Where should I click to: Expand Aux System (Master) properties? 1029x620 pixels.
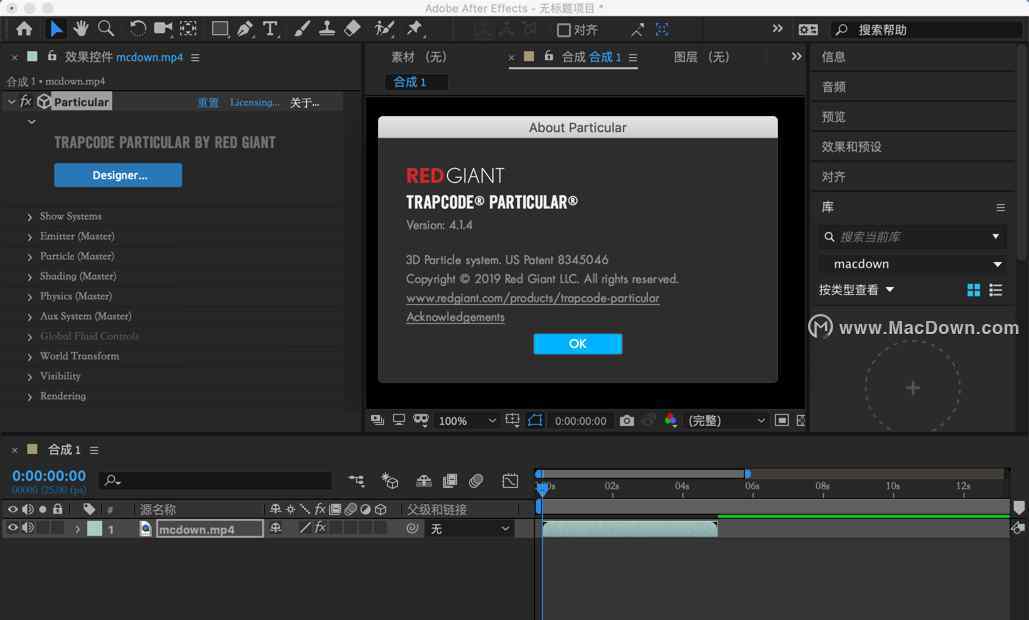pyautogui.click(x=30, y=317)
